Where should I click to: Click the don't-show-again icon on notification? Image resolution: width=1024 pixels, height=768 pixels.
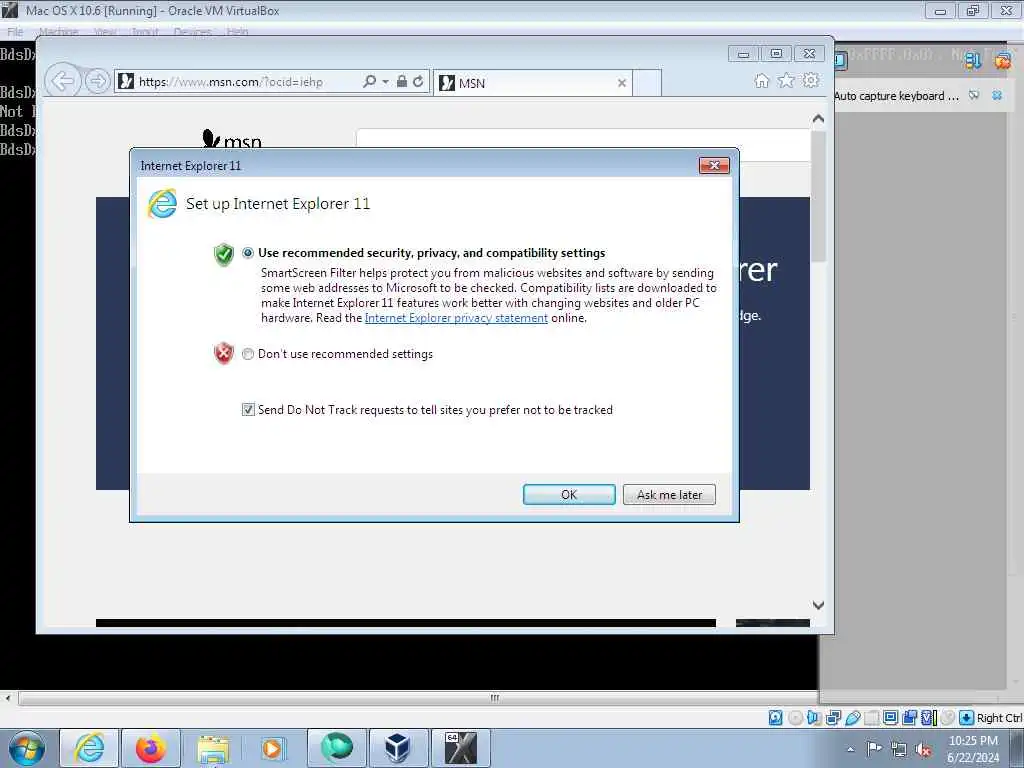coord(974,95)
